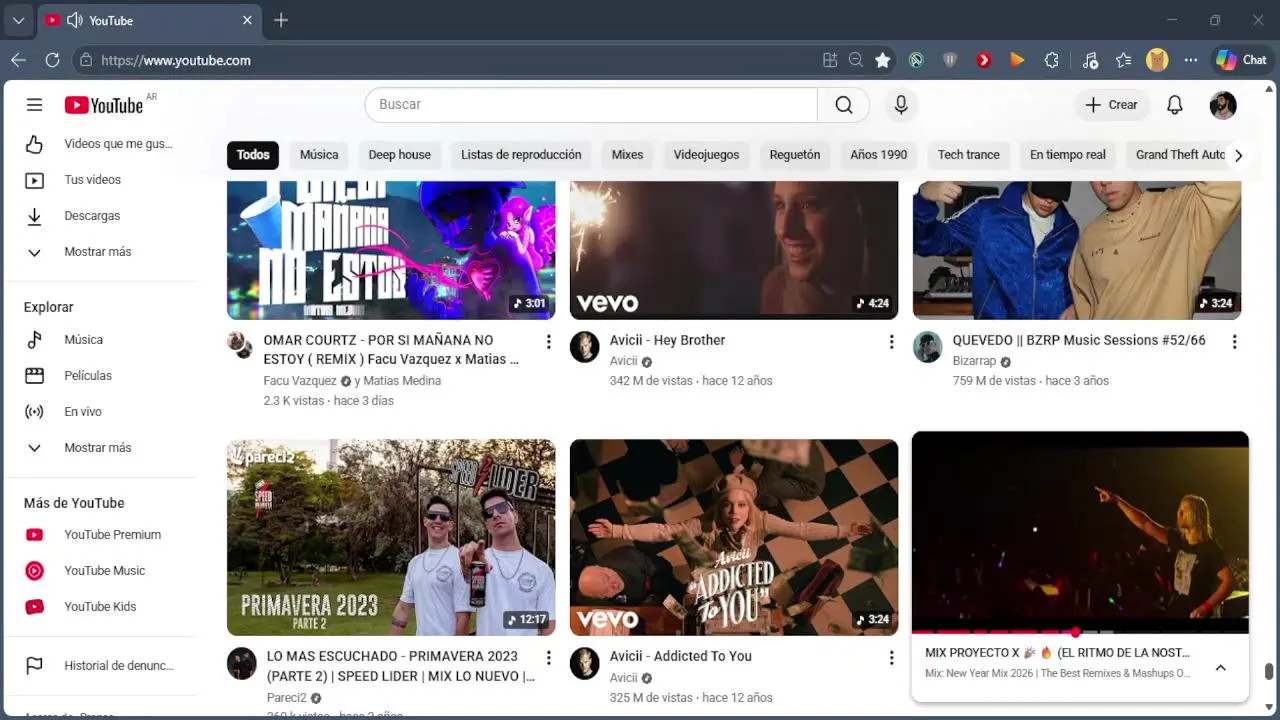1280x720 pixels.
Task: Activate voice search microphone
Action: 901,105
